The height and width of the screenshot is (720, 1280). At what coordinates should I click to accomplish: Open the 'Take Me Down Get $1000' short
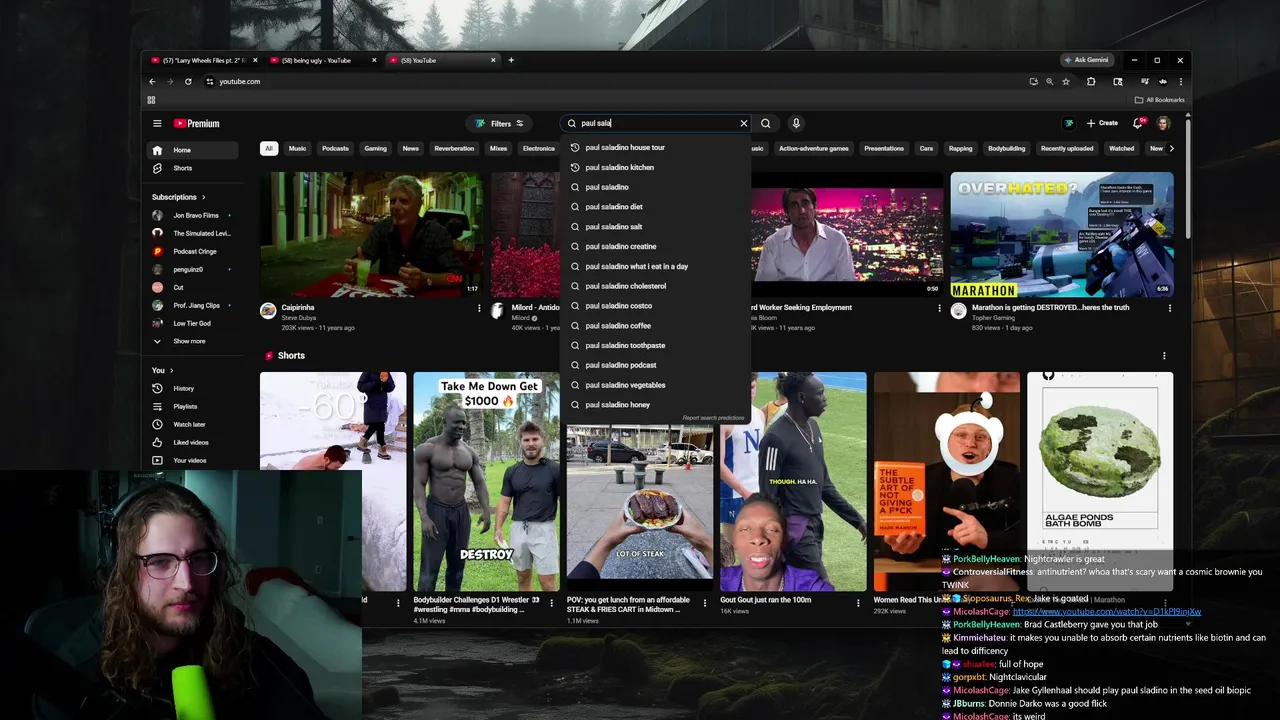coord(487,482)
